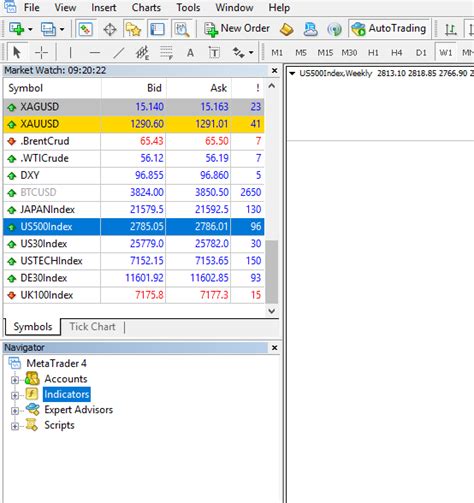
Task: Expand the Expert Advisors tree node
Action: [x=15, y=411]
